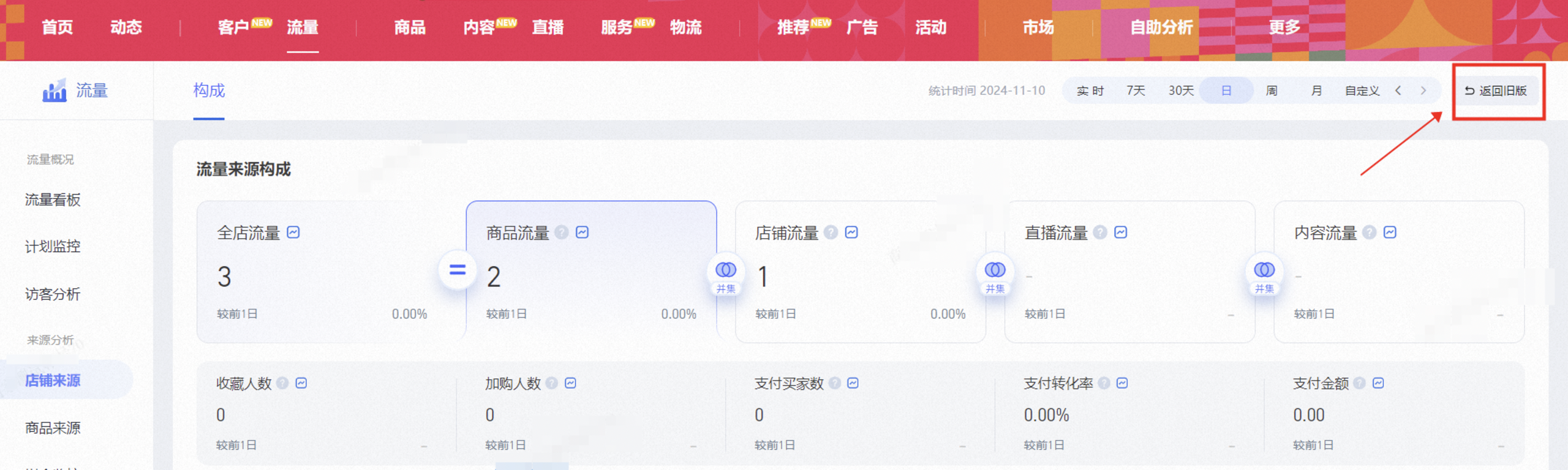
Task: Click the 流量 bar chart logo icon
Action: (55, 91)
